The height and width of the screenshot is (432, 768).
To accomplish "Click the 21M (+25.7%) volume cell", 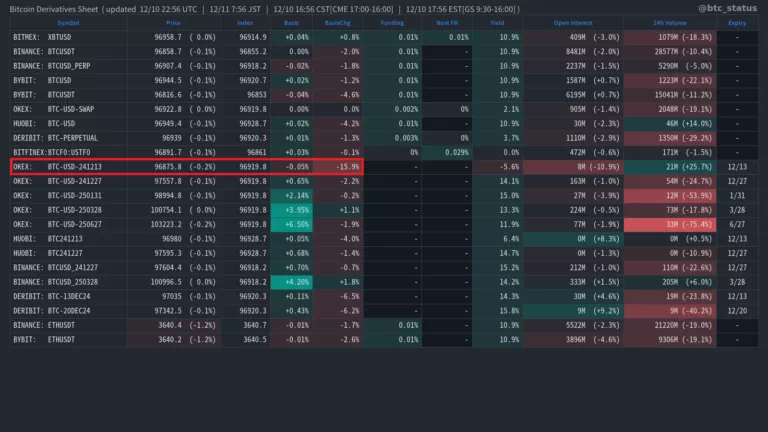I will pyautogui.click(x=670, y=167).
